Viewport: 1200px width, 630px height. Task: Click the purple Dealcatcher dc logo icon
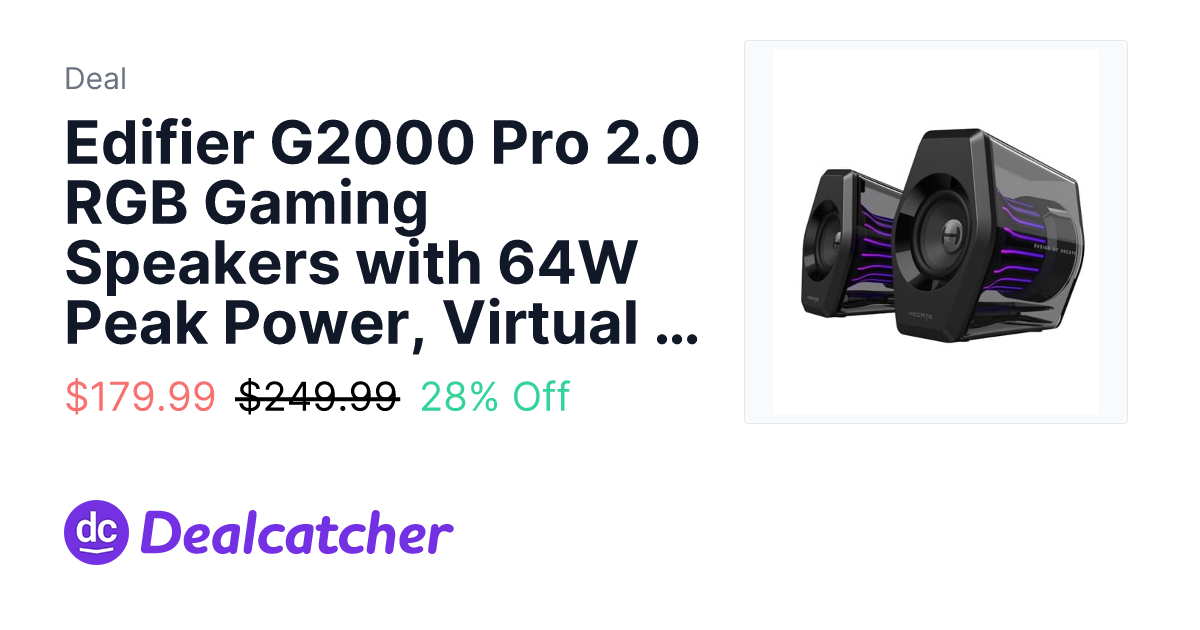(96, 532)
